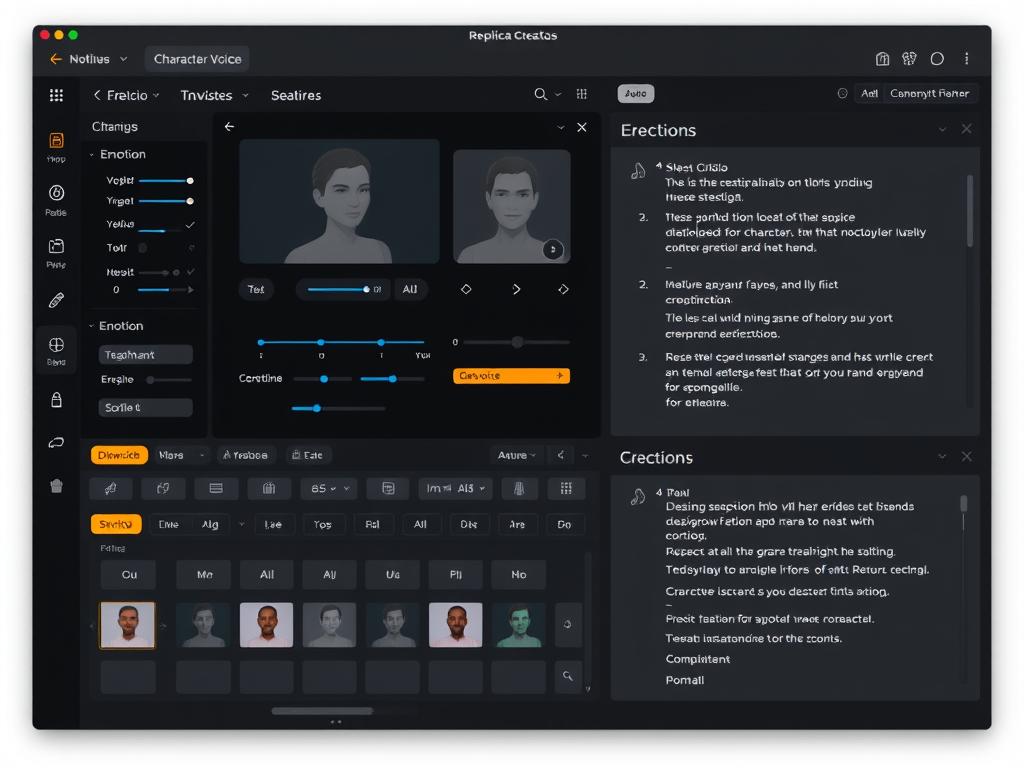Image resolution: width=1024 pixels, height=768 pixels.
Task: Open the grid view icon beside search
Action: tap(581, 94)
